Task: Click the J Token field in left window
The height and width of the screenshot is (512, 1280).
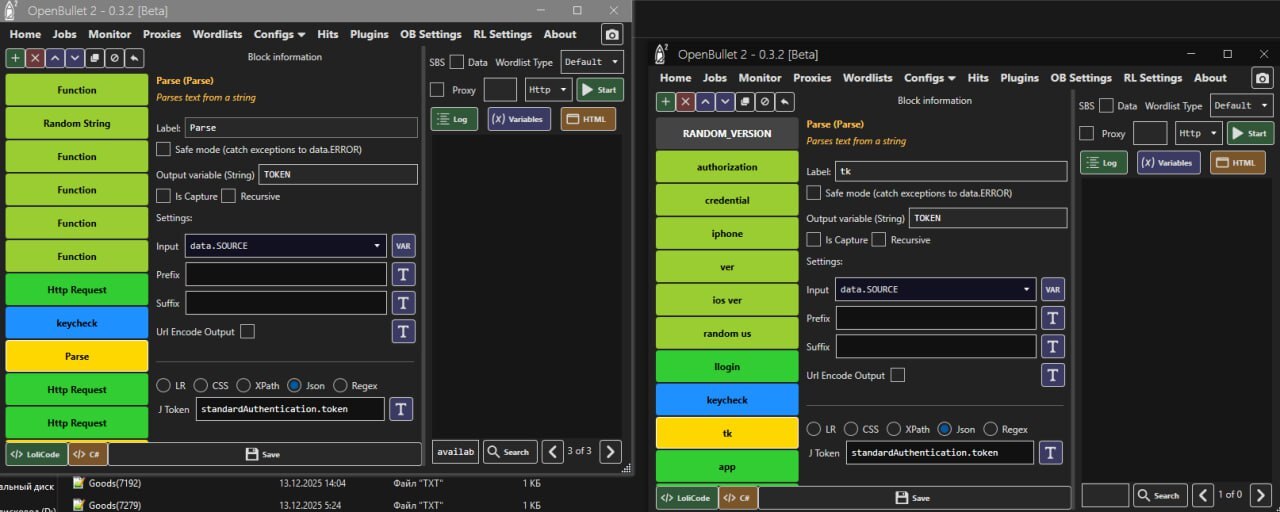Action: pyautogui.click(x=290, y=409)
